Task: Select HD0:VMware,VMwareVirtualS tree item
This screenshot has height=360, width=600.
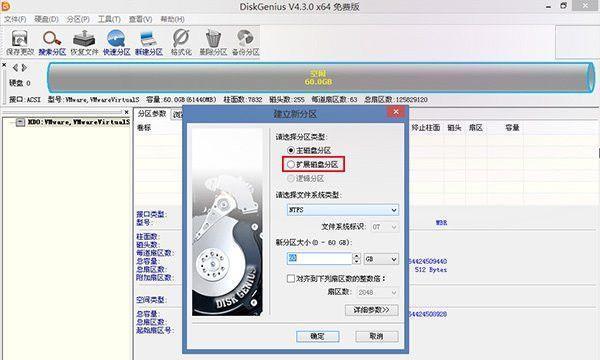Action: tap(78, 122)
